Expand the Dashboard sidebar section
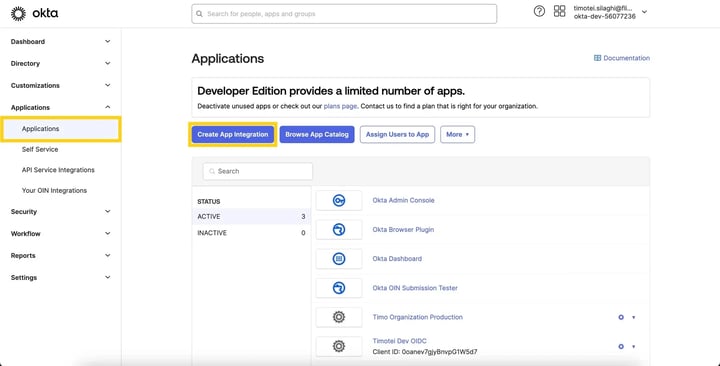The height and width of the screenshot is (366, 720). click(107, 41)
